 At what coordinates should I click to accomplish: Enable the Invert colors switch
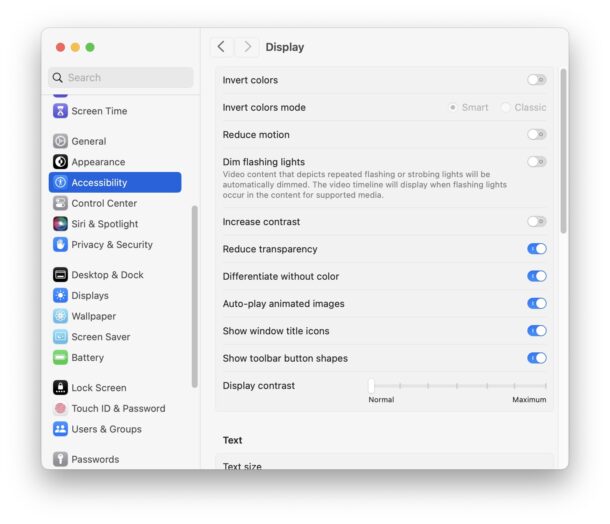tap(536, 80)
